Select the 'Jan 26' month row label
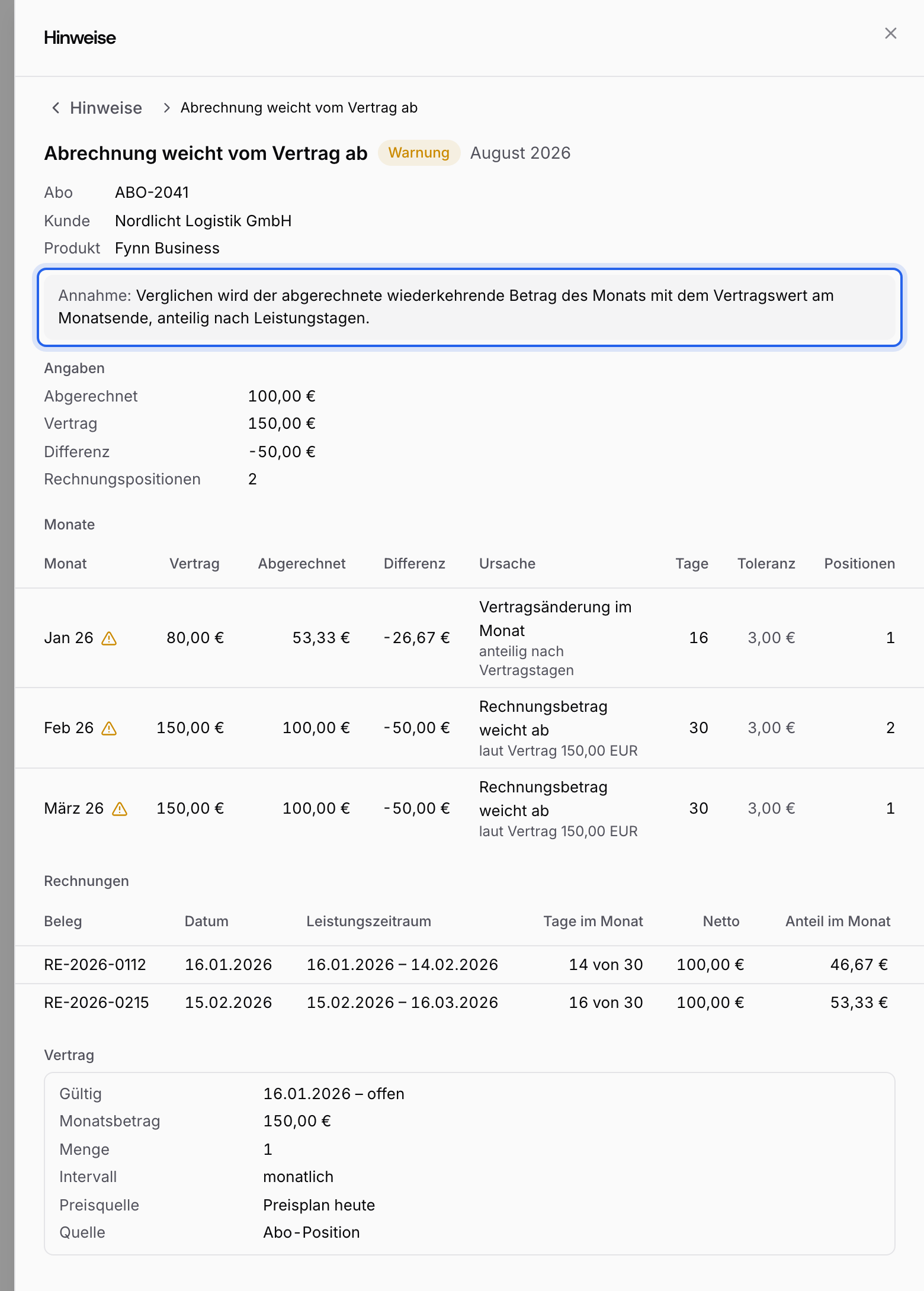The width and height of the screenshot is (924, 1291). [x=69, y=638]
